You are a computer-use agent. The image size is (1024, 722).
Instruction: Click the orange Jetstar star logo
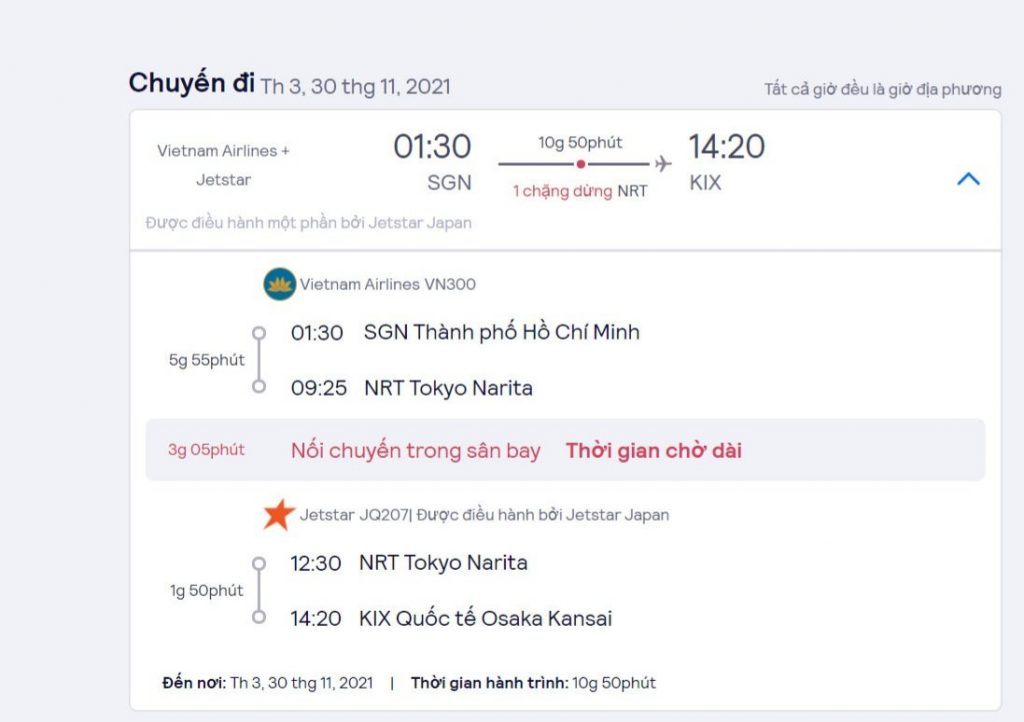[279, 515]
